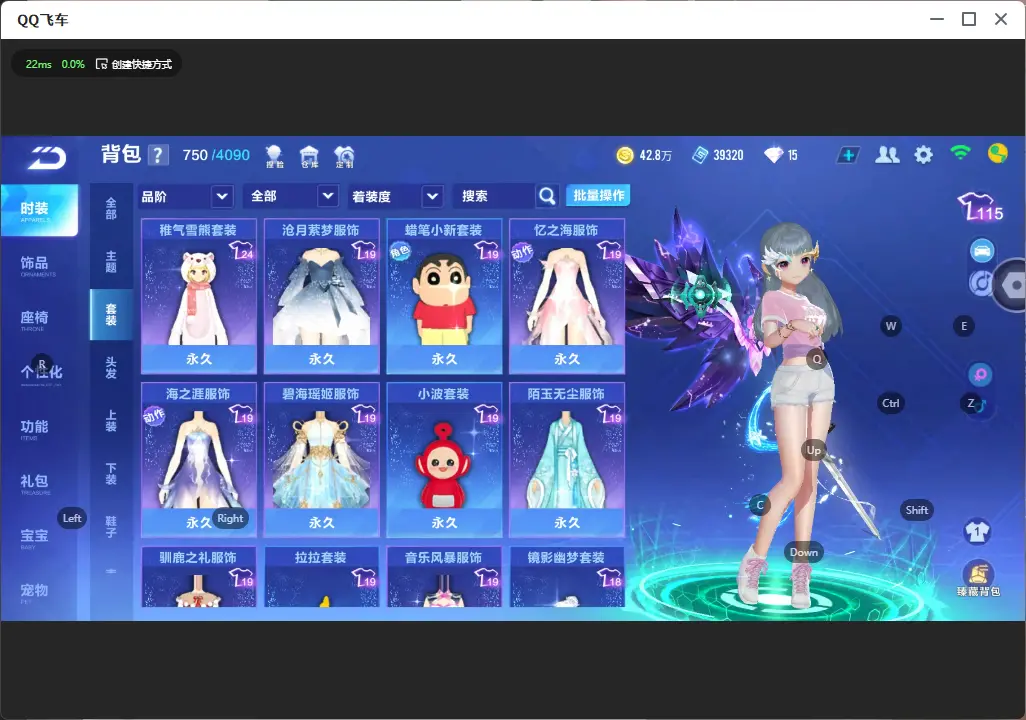
Task: Expand the 着装度 sort dropdown
Action: 395,196
